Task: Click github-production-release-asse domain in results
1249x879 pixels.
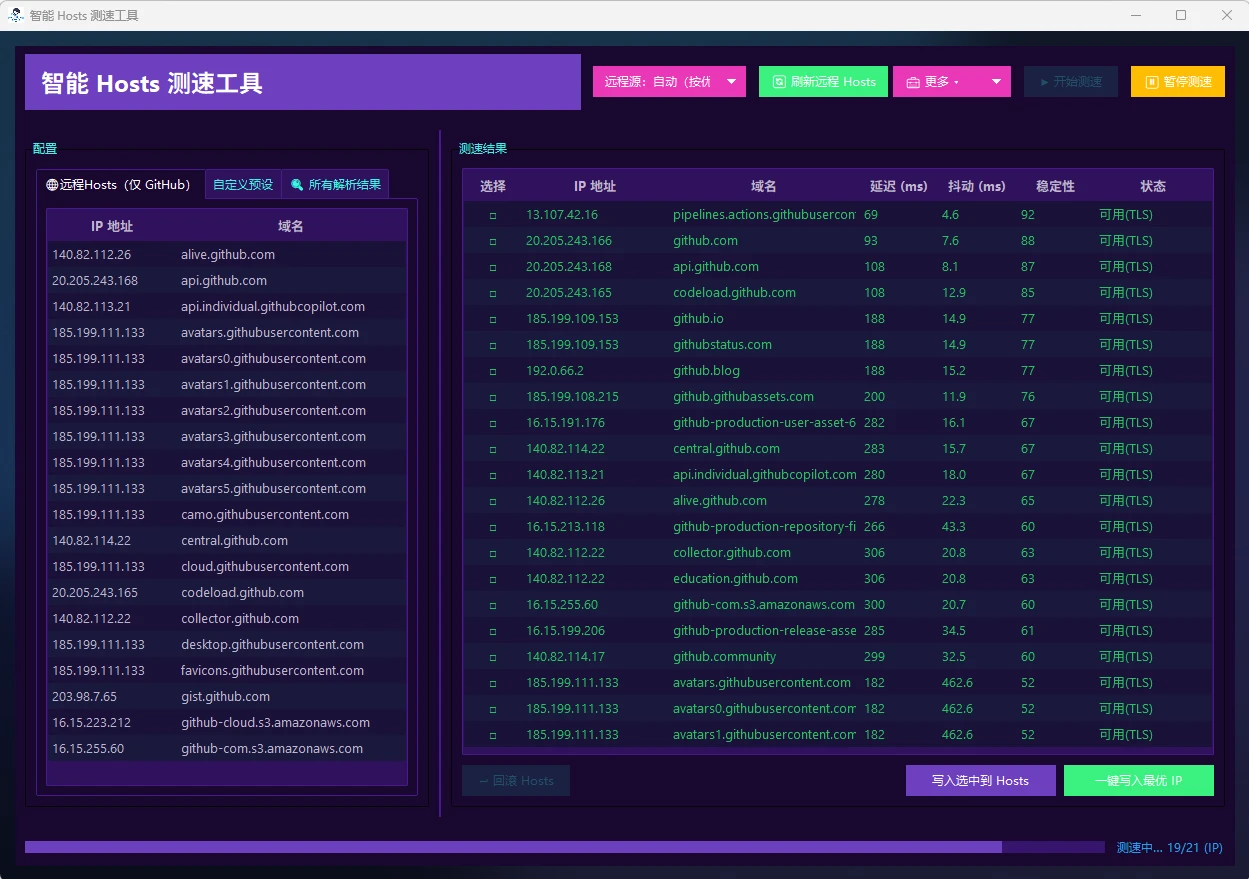Action: 764,631
